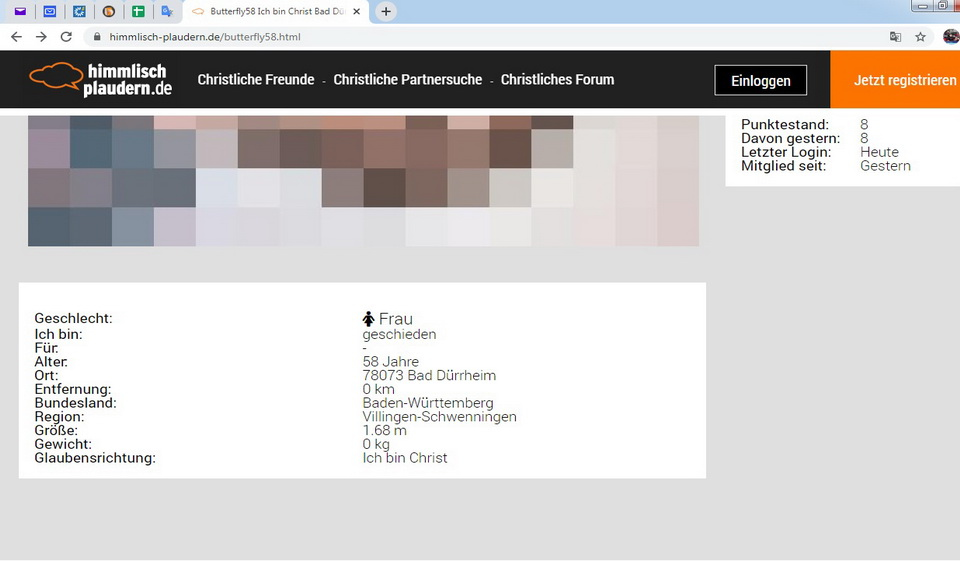Open Christliches Forum menu item
The height and width of the screenshot is (561, 960).
pyautogui.click(x=557, y=80)
